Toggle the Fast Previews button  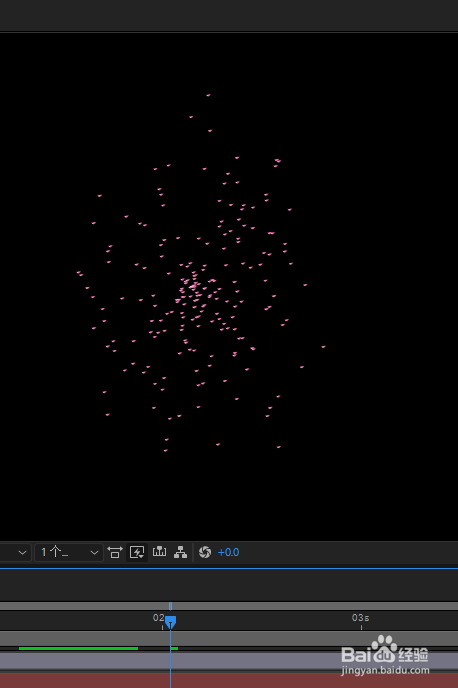tap(137, 552)
